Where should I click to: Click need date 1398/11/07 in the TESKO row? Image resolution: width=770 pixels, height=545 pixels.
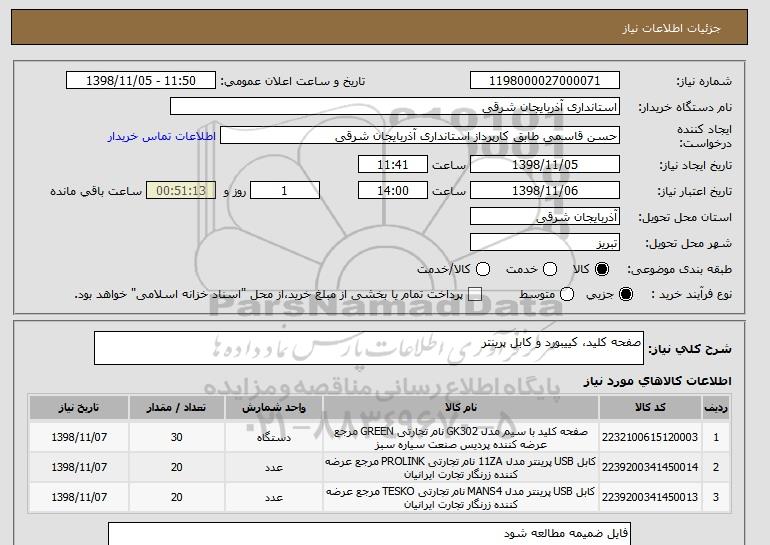click(79, 497)
